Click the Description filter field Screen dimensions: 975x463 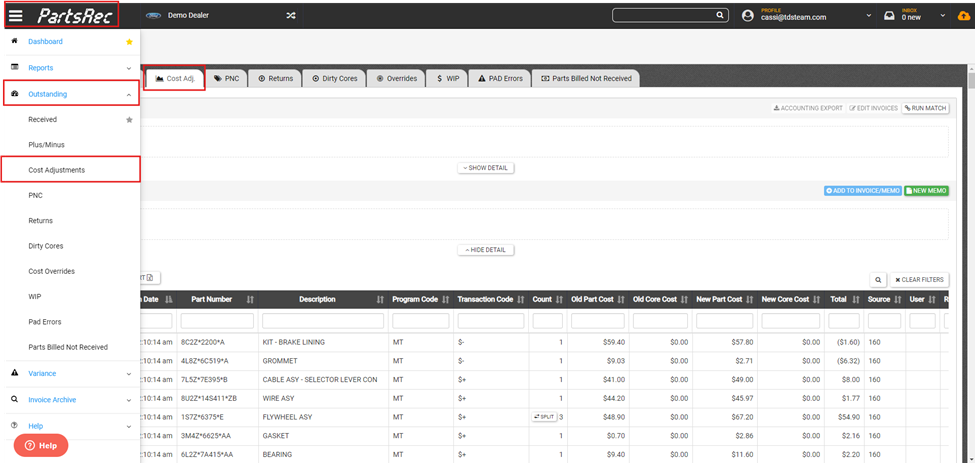(x=323, y=321)
